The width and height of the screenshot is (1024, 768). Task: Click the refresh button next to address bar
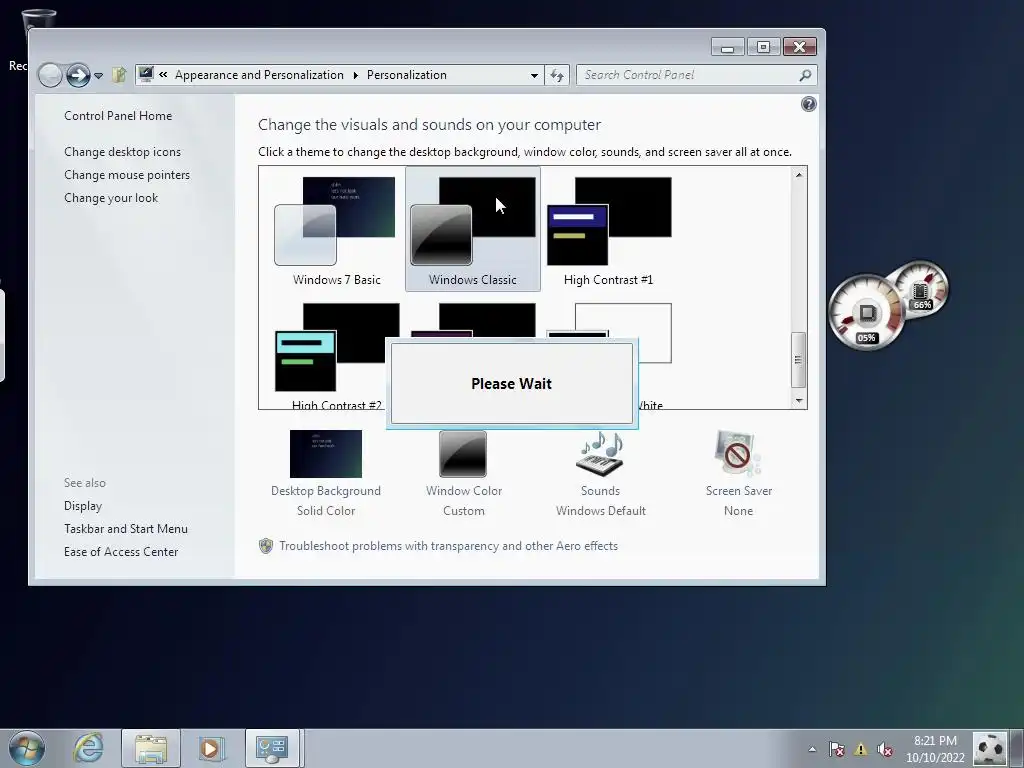557,75
